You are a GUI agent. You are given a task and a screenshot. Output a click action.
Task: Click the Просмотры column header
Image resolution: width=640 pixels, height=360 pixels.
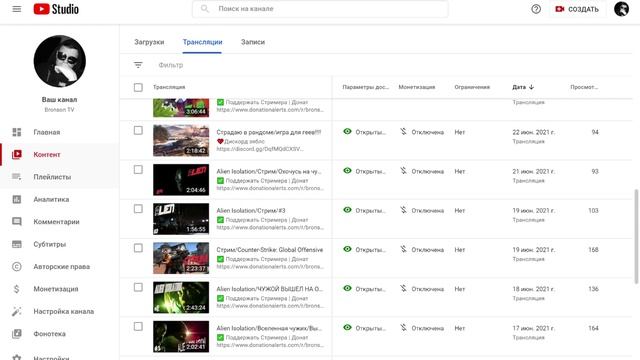coord(584,87)
